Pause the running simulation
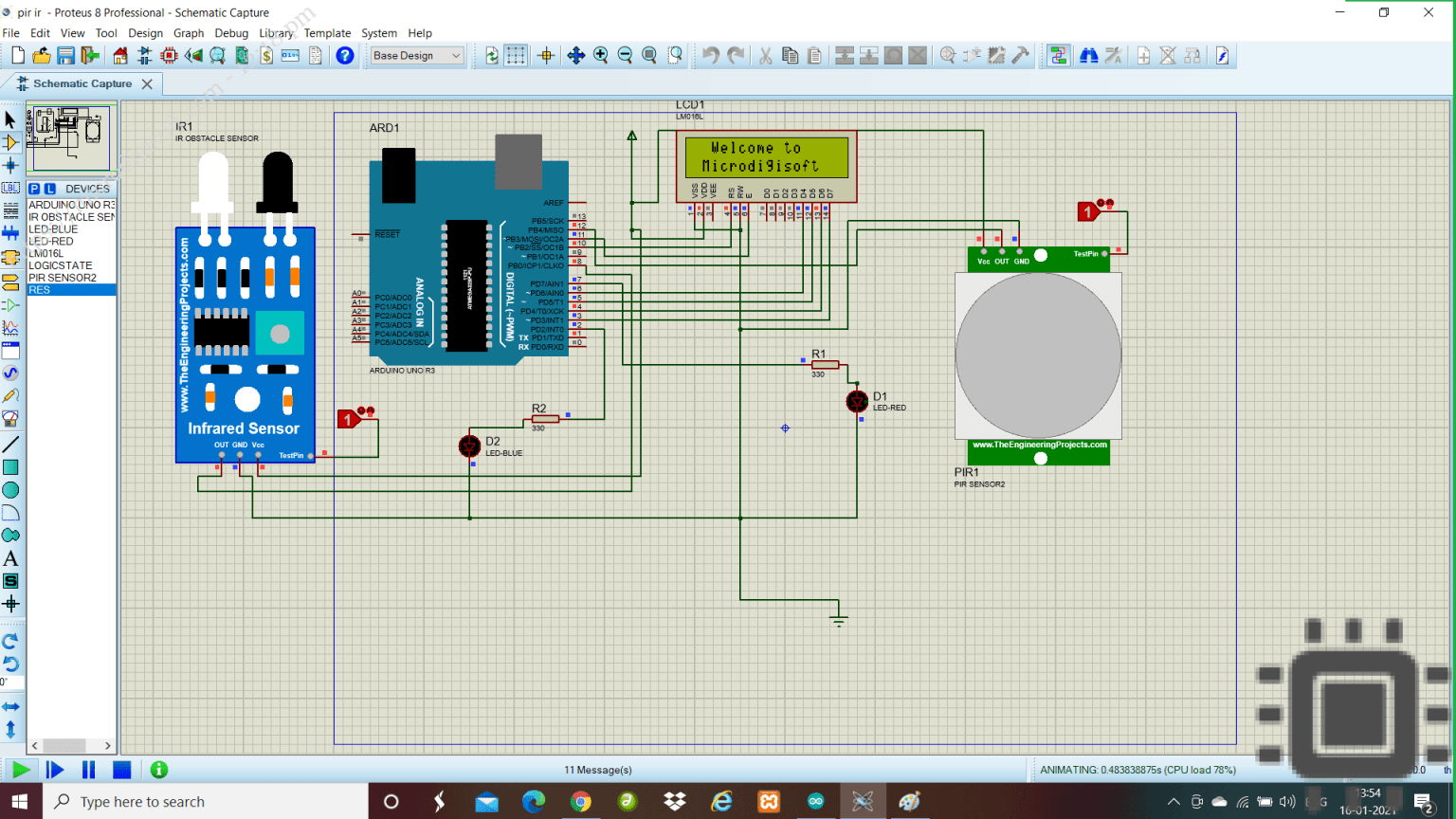 tap(88, 770)
